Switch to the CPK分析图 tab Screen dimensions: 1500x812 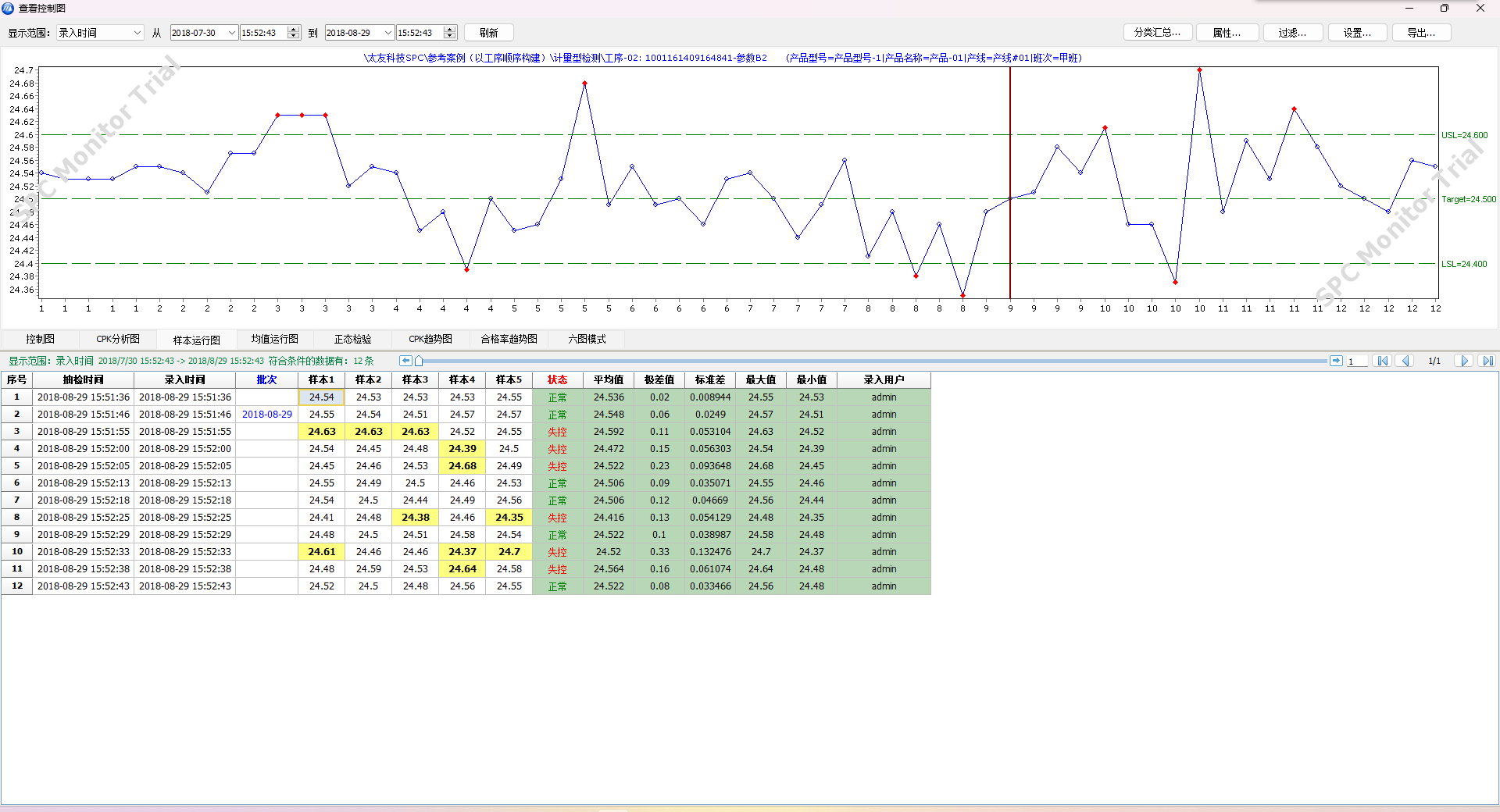click(x=118, y=339)
